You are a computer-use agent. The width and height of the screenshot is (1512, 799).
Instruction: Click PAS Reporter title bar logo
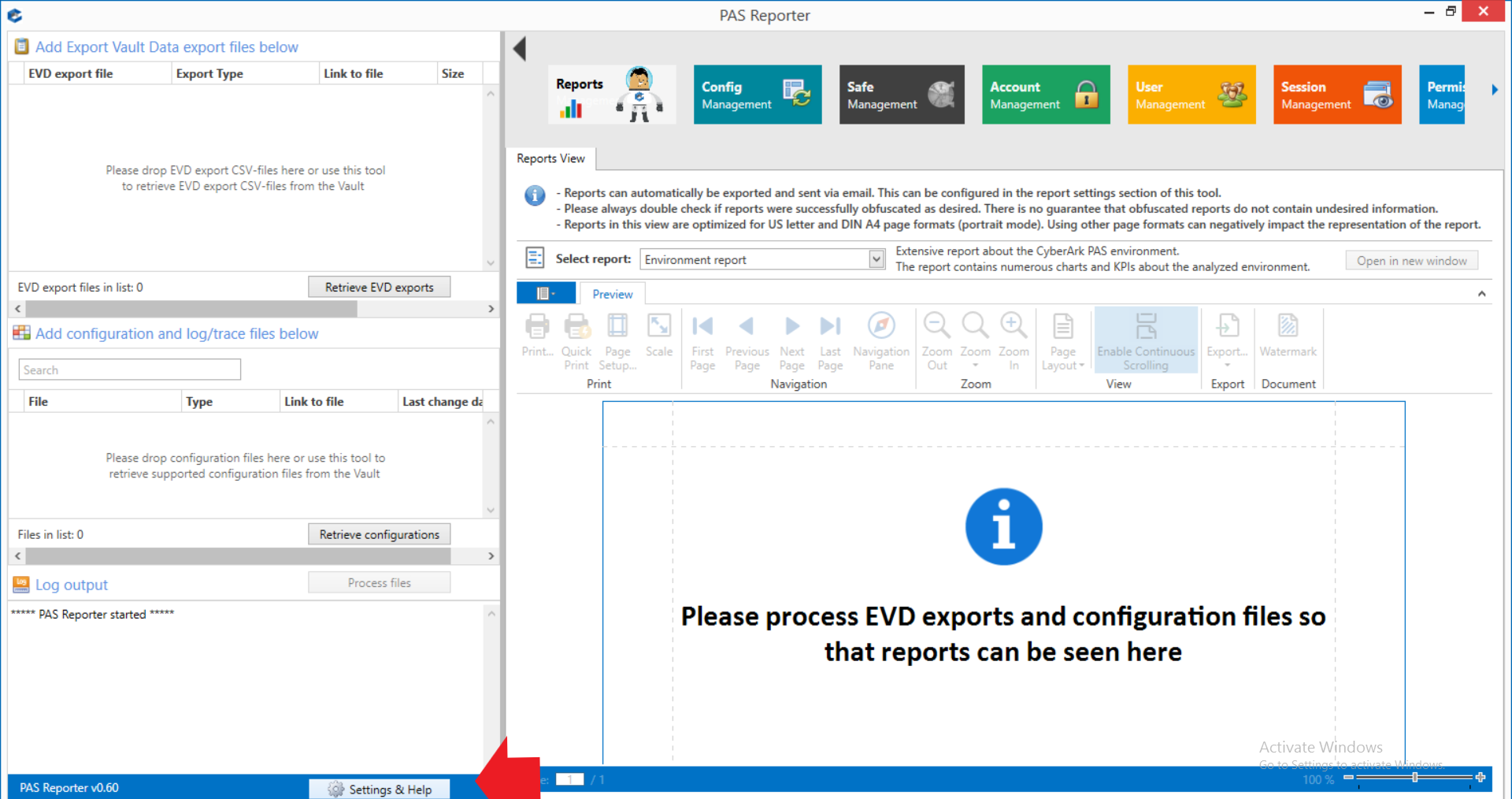14,15
